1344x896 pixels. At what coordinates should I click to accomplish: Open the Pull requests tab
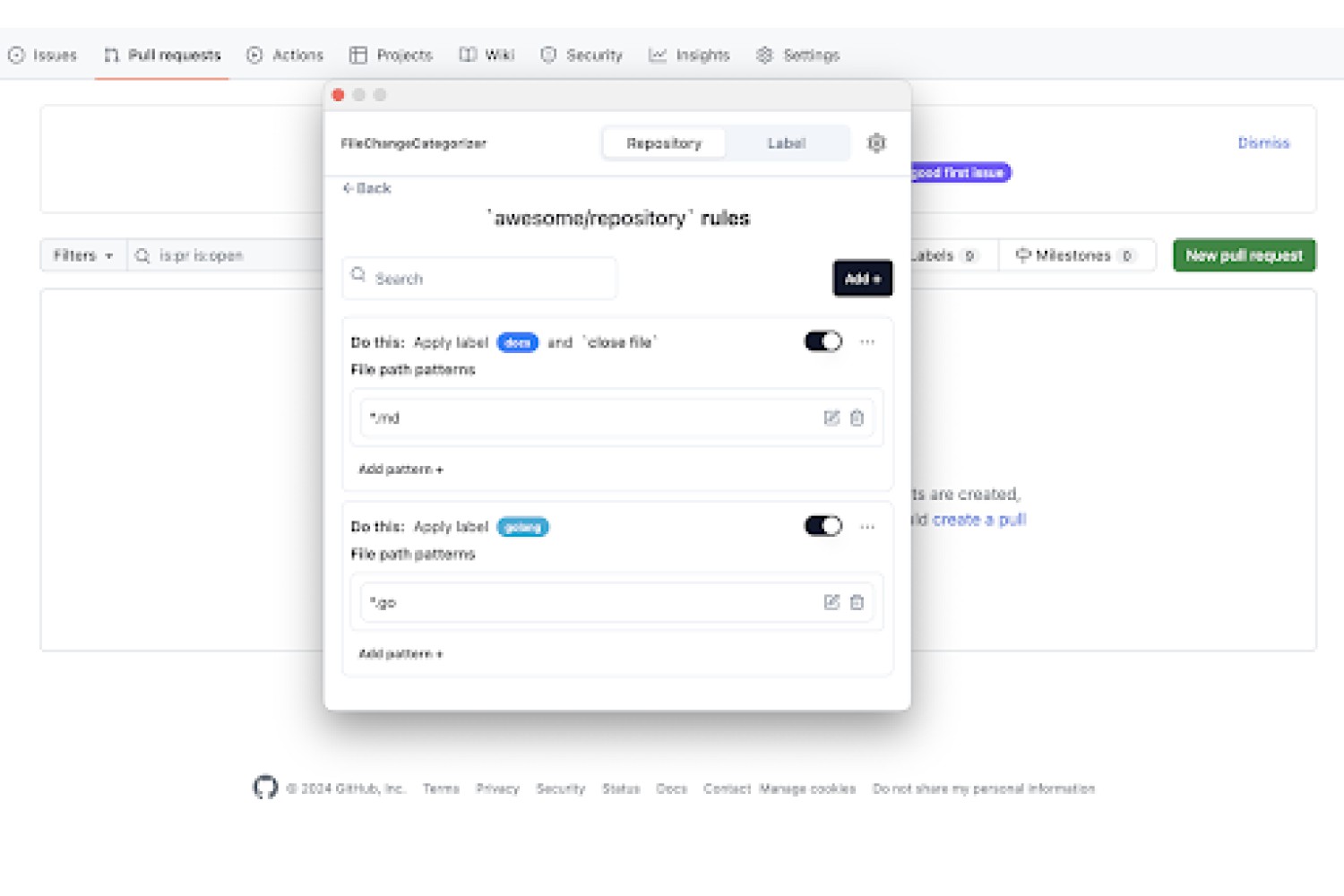click(x=162, y=55)
